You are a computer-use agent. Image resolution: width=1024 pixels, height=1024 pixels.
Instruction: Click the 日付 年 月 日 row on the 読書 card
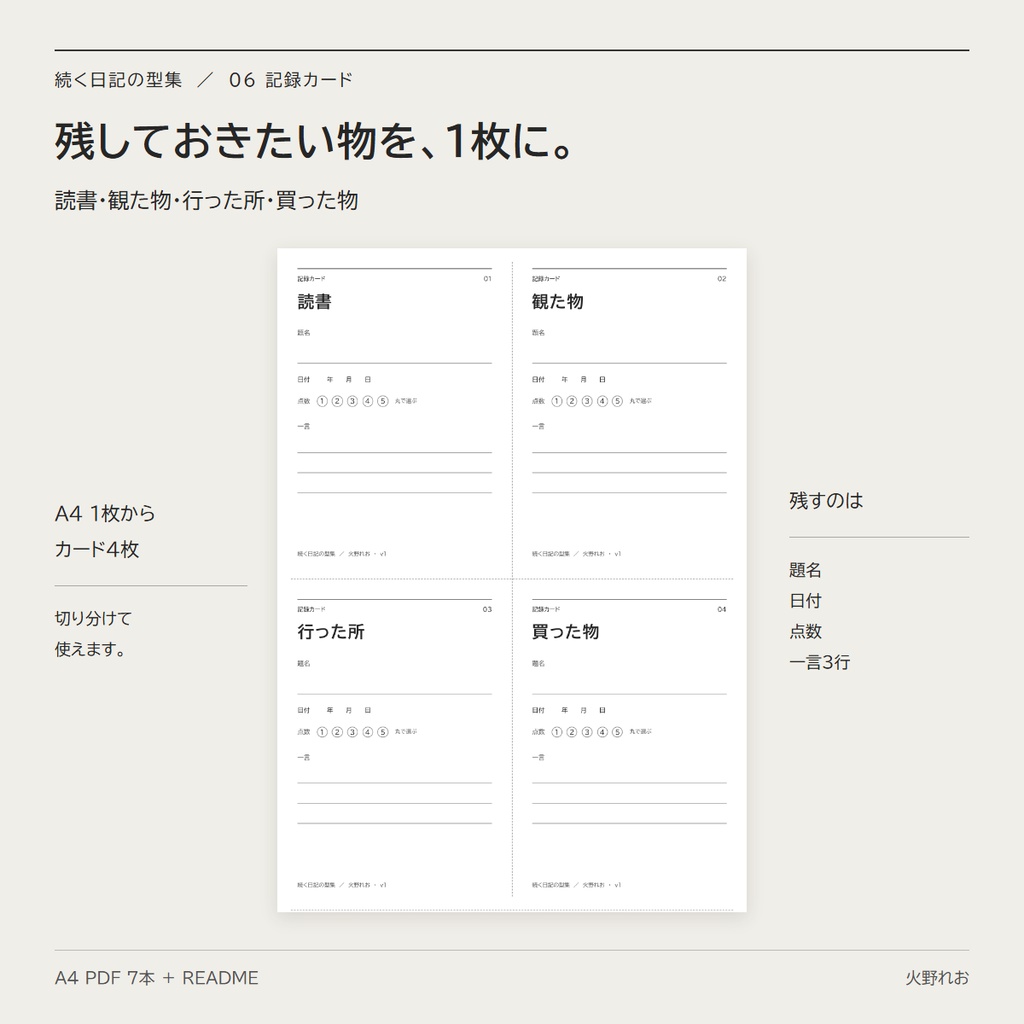(x=334, y=379)
